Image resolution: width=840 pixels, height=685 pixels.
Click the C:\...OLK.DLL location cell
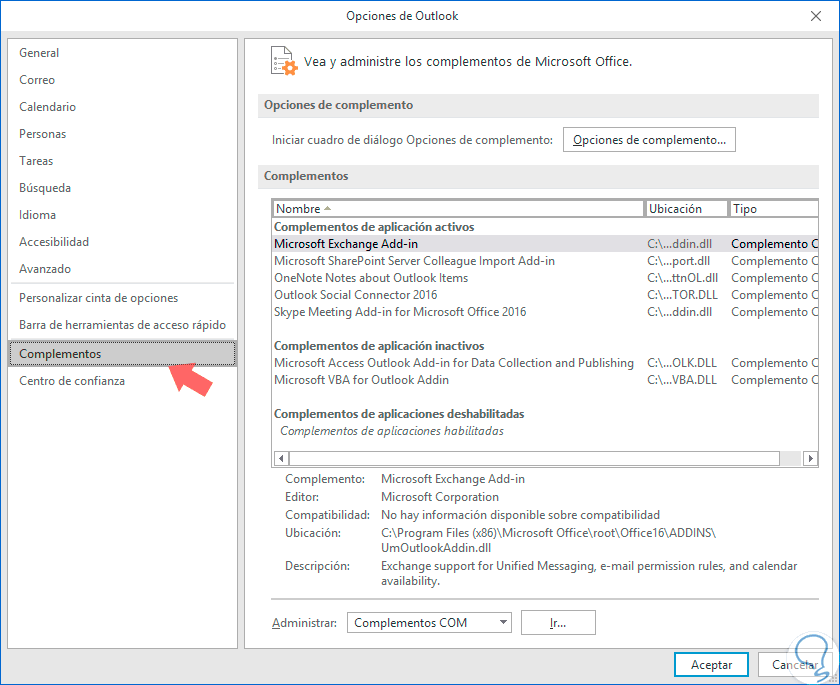[681, 363]
